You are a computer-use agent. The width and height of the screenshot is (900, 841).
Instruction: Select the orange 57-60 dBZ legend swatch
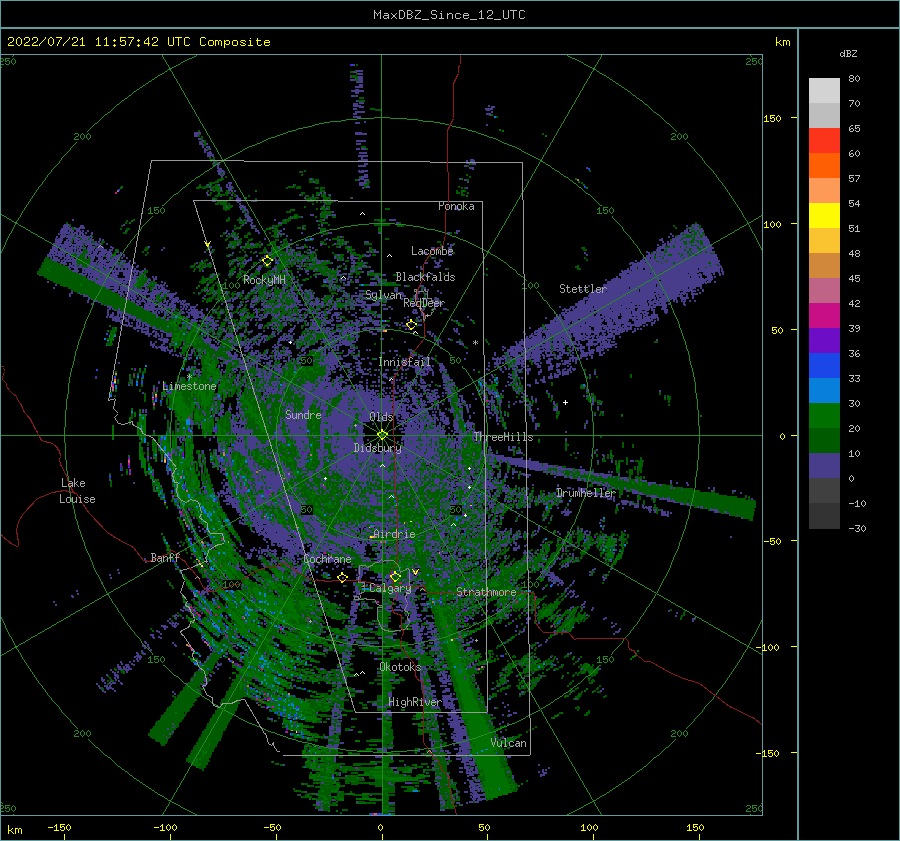pos(824,166)
